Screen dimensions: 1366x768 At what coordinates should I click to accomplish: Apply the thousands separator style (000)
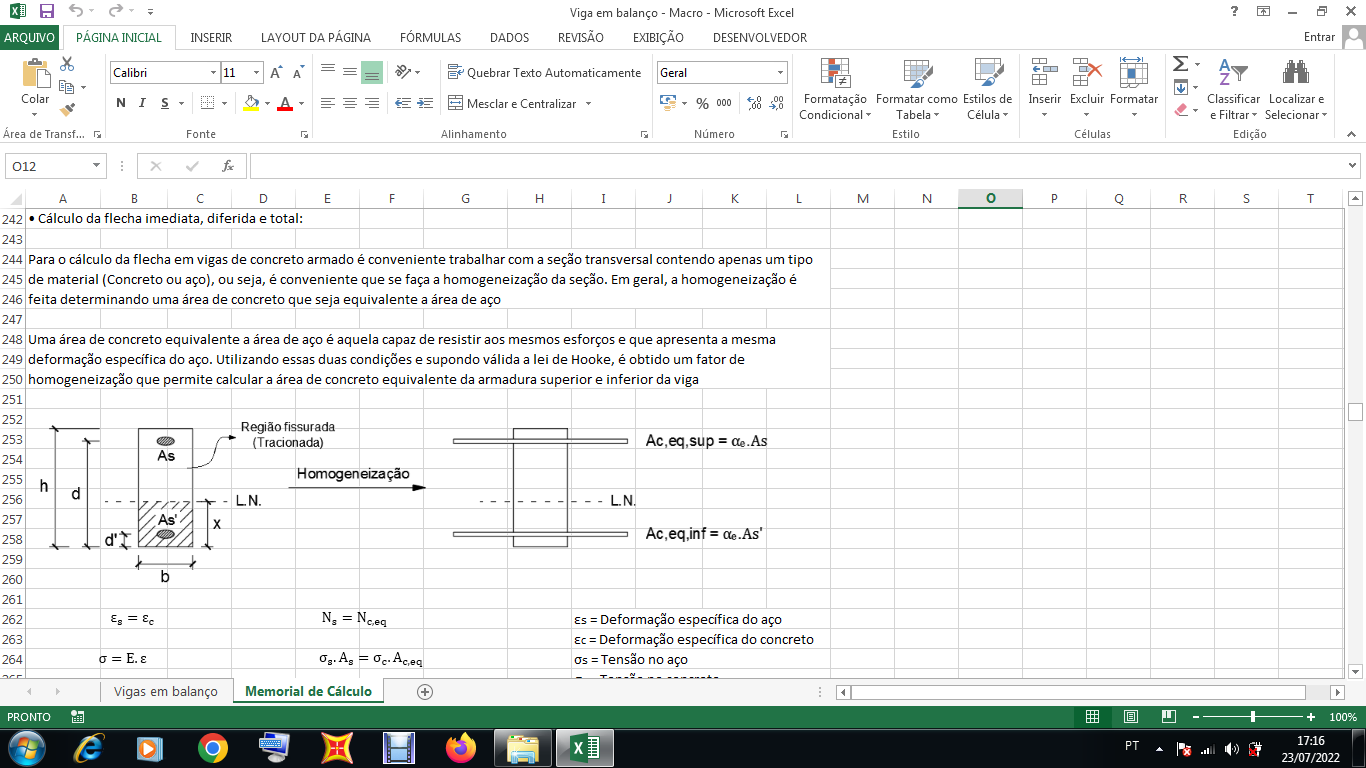click(x=724, y=103)
